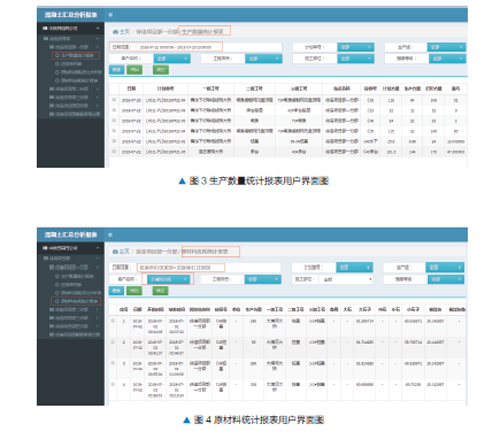500x439 pixels.
Task: Click the green 清空 button in Figure 4
Action: pos(160,291)
